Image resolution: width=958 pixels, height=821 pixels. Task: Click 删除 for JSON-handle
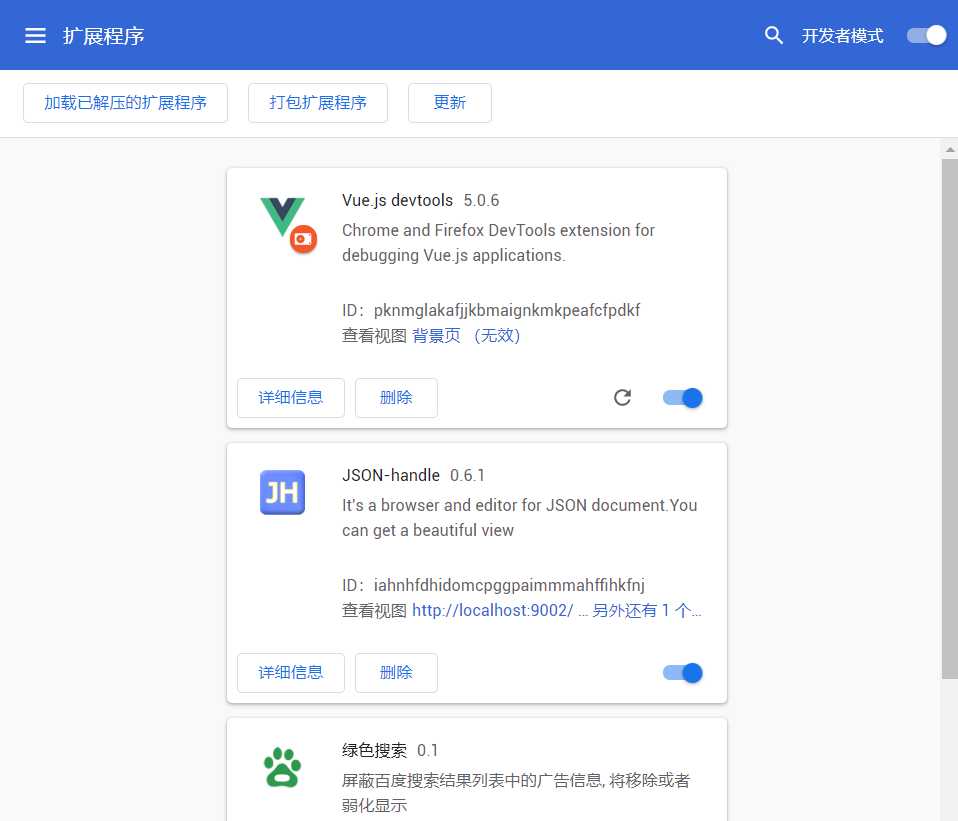click(x=396, y=673)
